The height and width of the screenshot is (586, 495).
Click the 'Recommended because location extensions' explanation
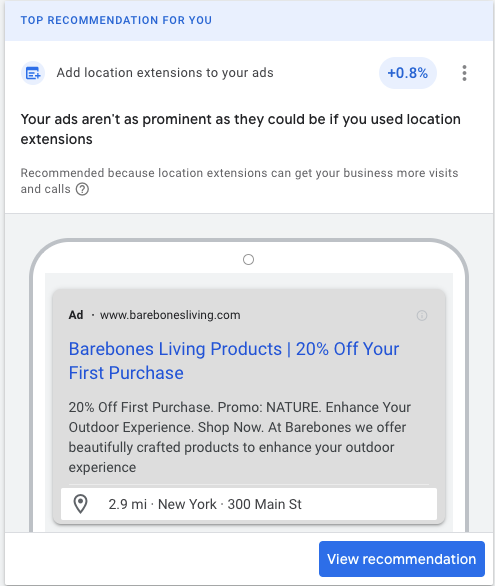coord(239,181)
